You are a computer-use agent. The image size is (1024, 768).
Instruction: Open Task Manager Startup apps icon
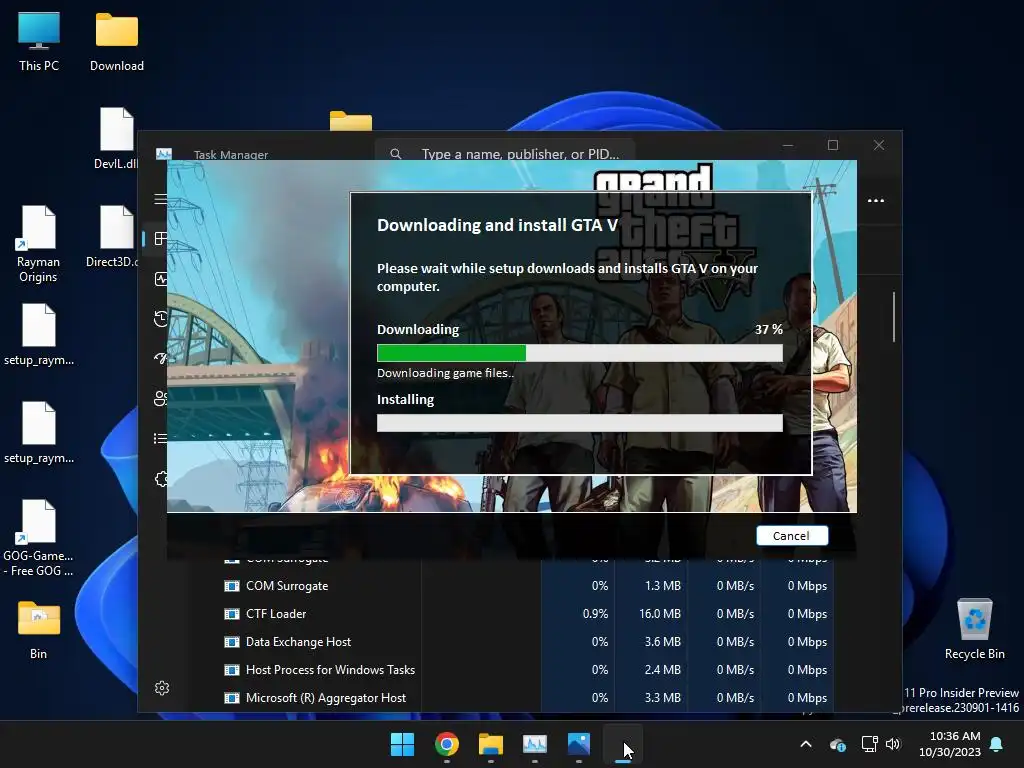click(x=161, y=359)
